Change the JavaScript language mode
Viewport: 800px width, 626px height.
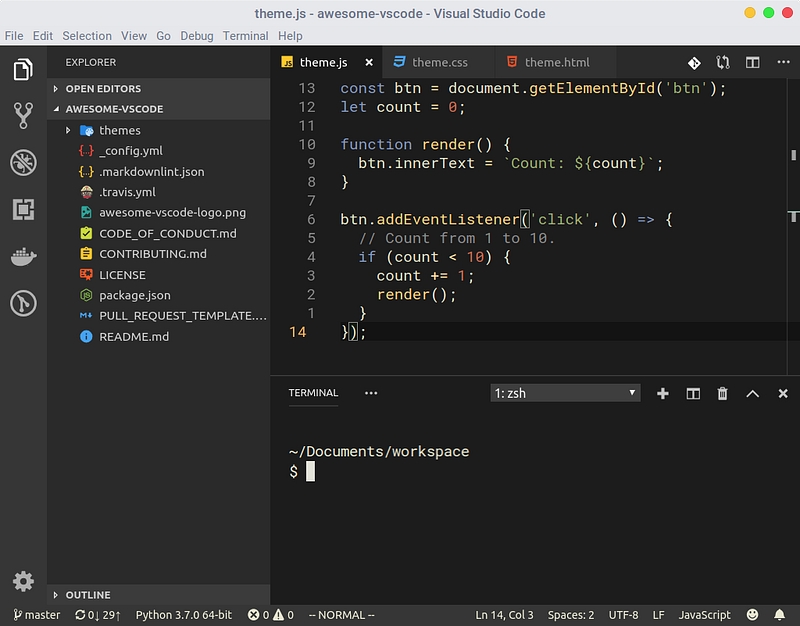[x=706, y=615]
